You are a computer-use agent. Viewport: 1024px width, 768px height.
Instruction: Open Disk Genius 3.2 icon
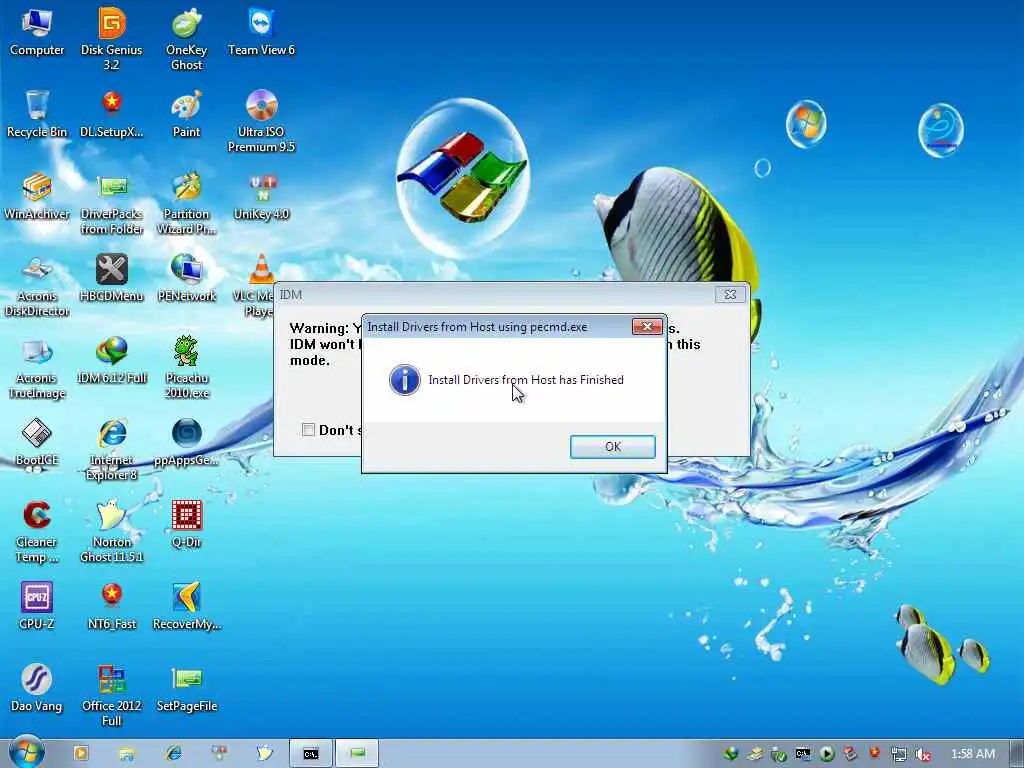[x=112, y=39]
